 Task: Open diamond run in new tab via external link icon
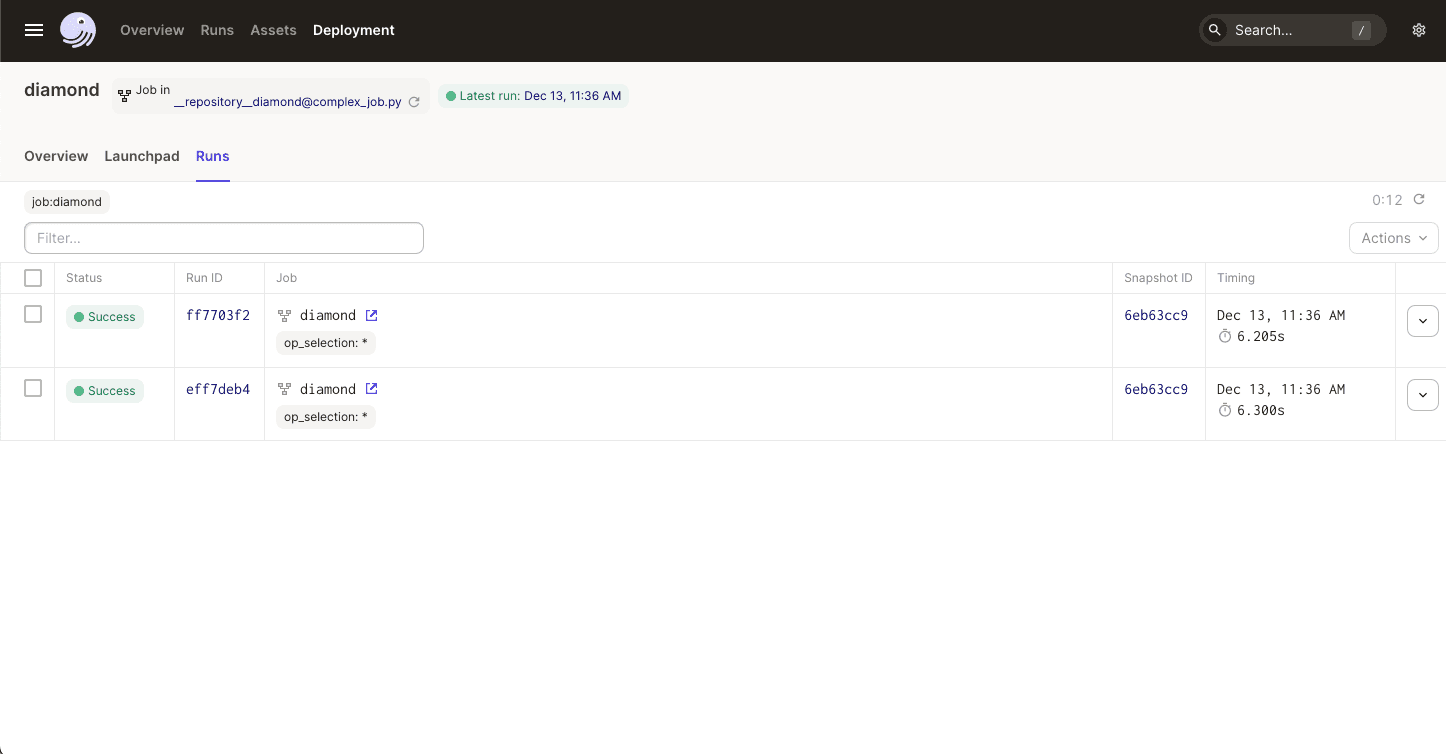click(372, 315)
